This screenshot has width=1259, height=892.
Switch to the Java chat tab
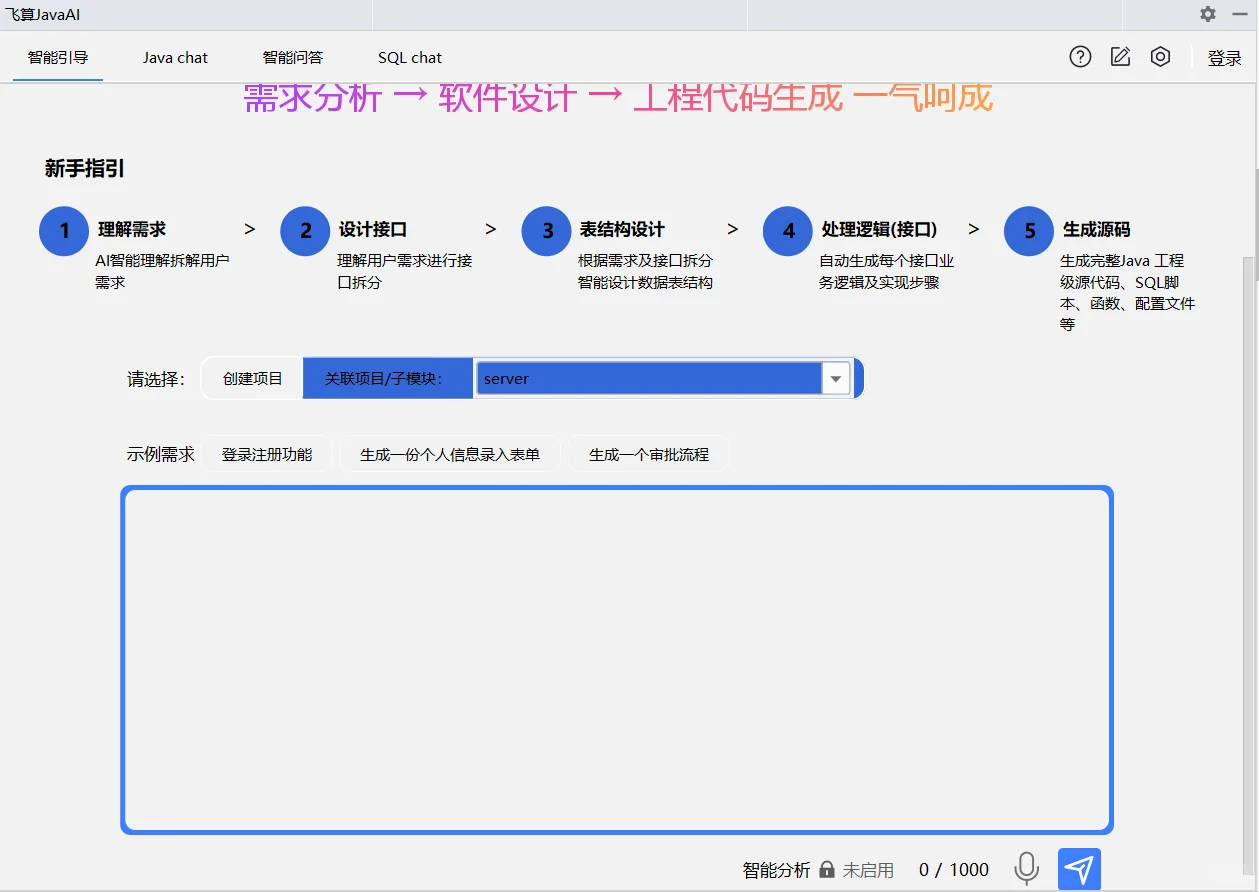pyautogui.click(x=175, y=57)
